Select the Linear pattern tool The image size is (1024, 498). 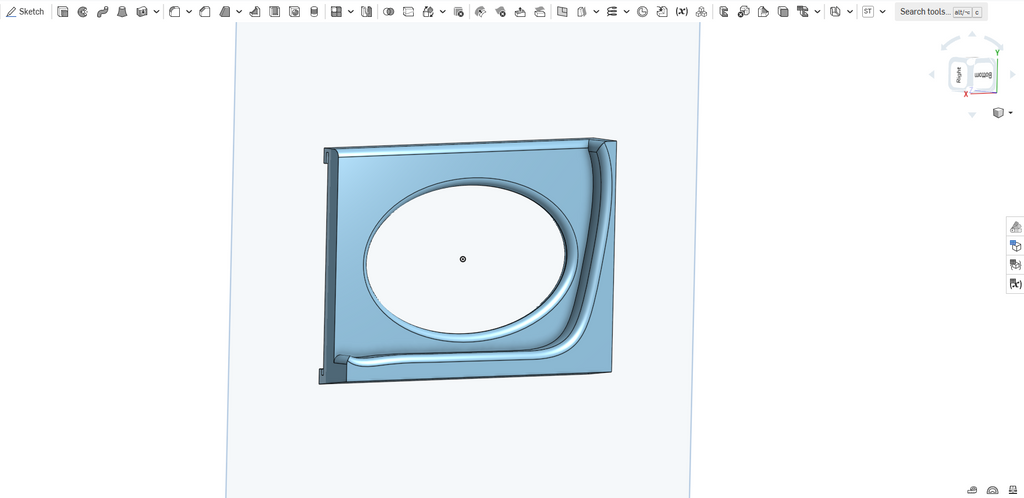pos(336,12)
